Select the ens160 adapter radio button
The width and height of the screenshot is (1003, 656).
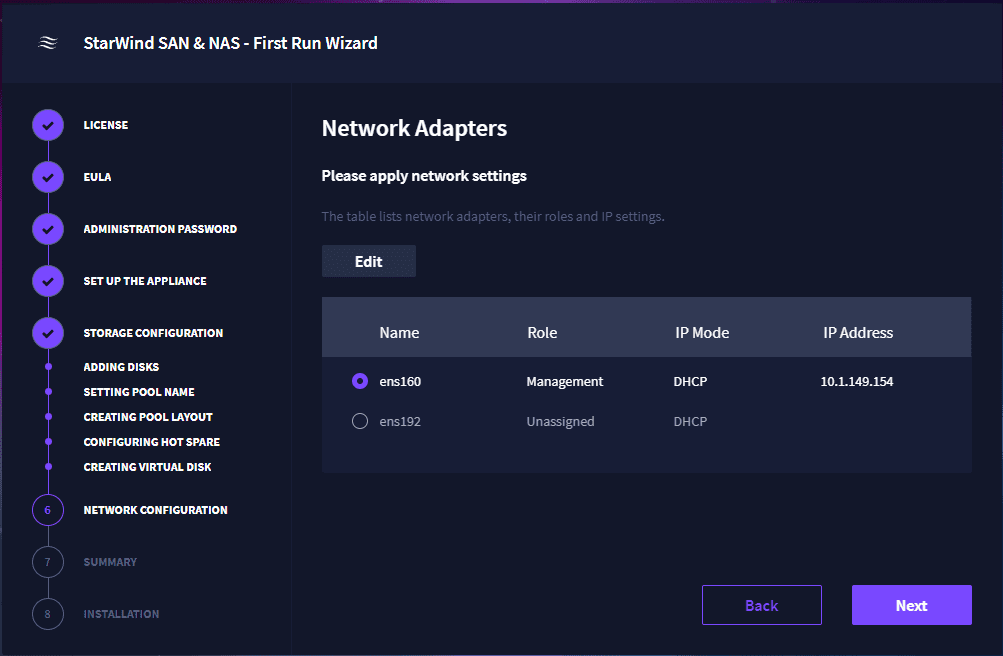360,381
